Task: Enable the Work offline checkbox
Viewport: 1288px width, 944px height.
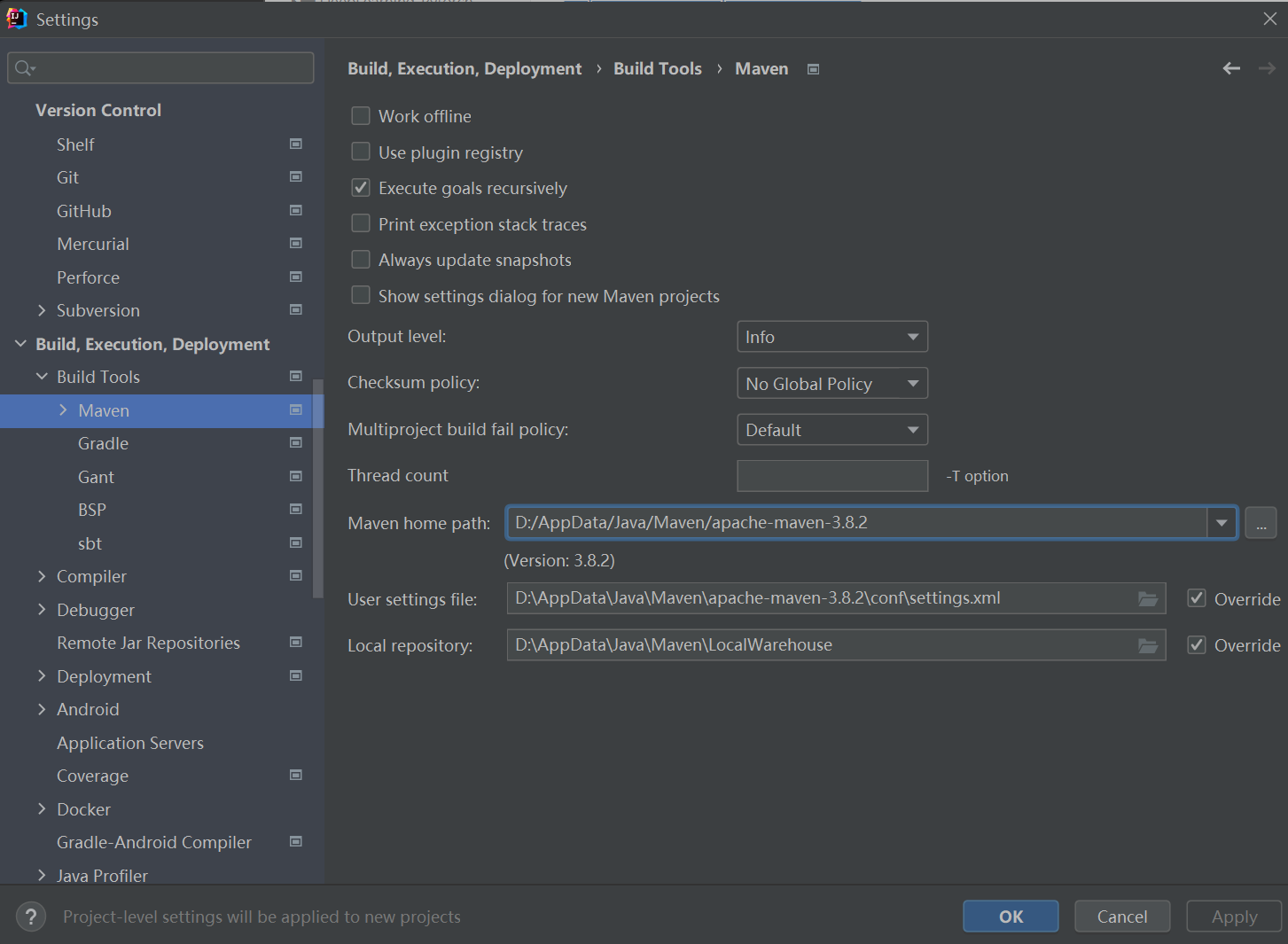Action: (361, 116)
